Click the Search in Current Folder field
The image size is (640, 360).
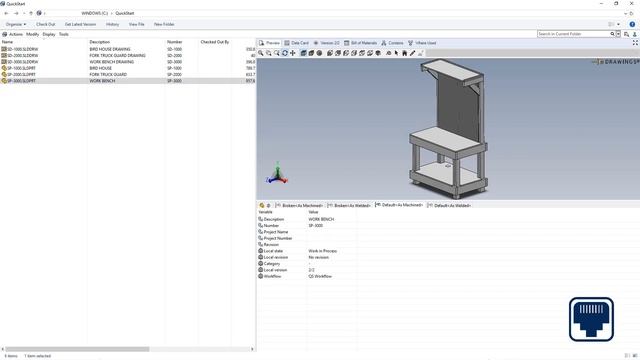pyautogui.click(x=573, y=34)
